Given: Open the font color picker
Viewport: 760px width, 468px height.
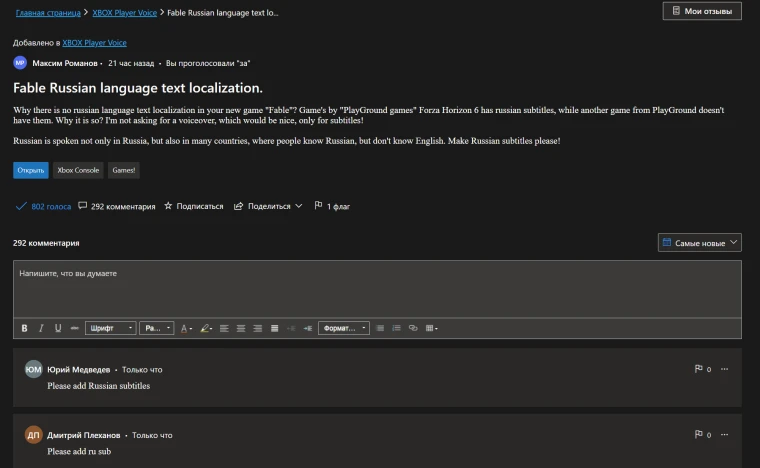Looking at the screenshot, I should (x=186, y=328).
